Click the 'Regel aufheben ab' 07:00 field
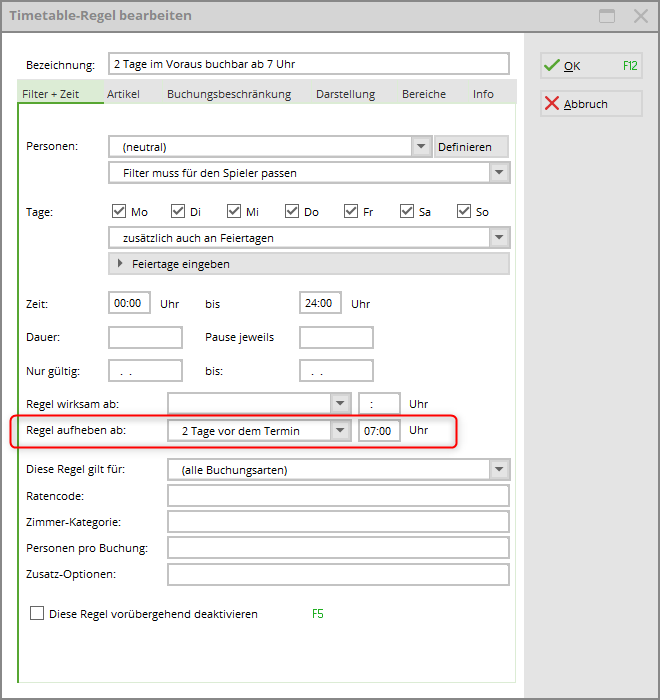 [x=379, y=430]
